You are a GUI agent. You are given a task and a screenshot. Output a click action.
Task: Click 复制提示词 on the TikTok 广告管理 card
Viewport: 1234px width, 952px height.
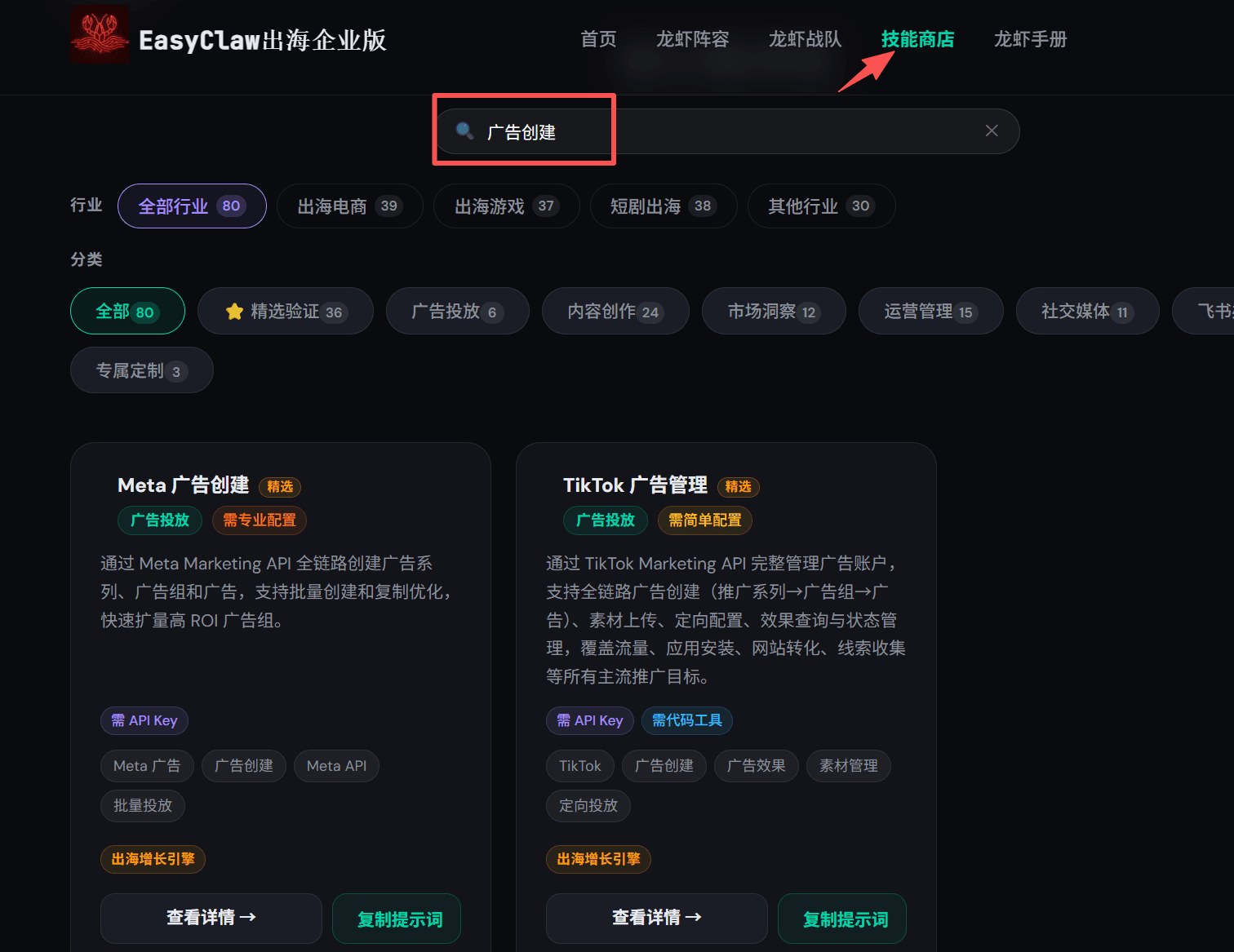pos(841,918)
